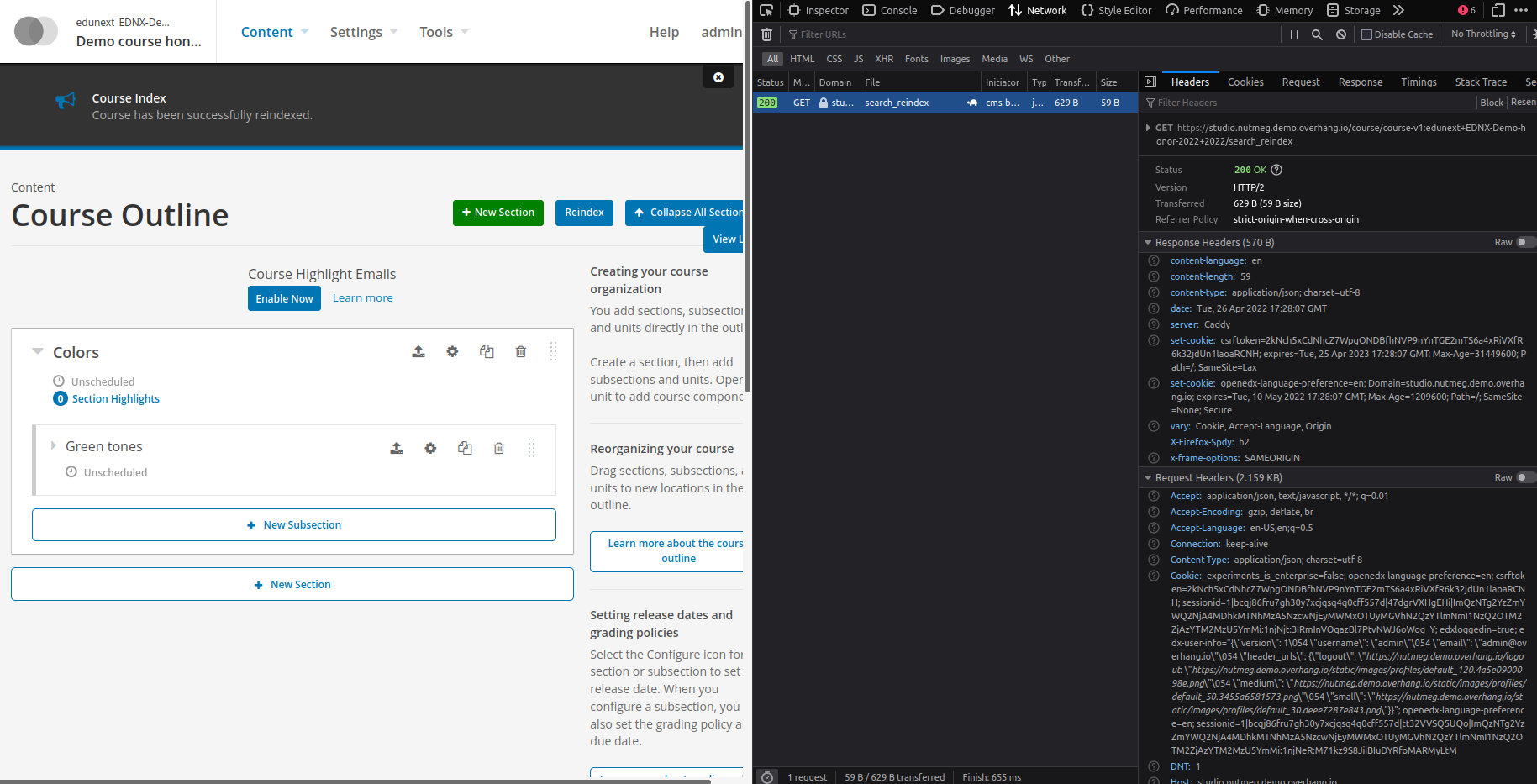Switch to the Cookies tab

click(x=1245, y=82)
